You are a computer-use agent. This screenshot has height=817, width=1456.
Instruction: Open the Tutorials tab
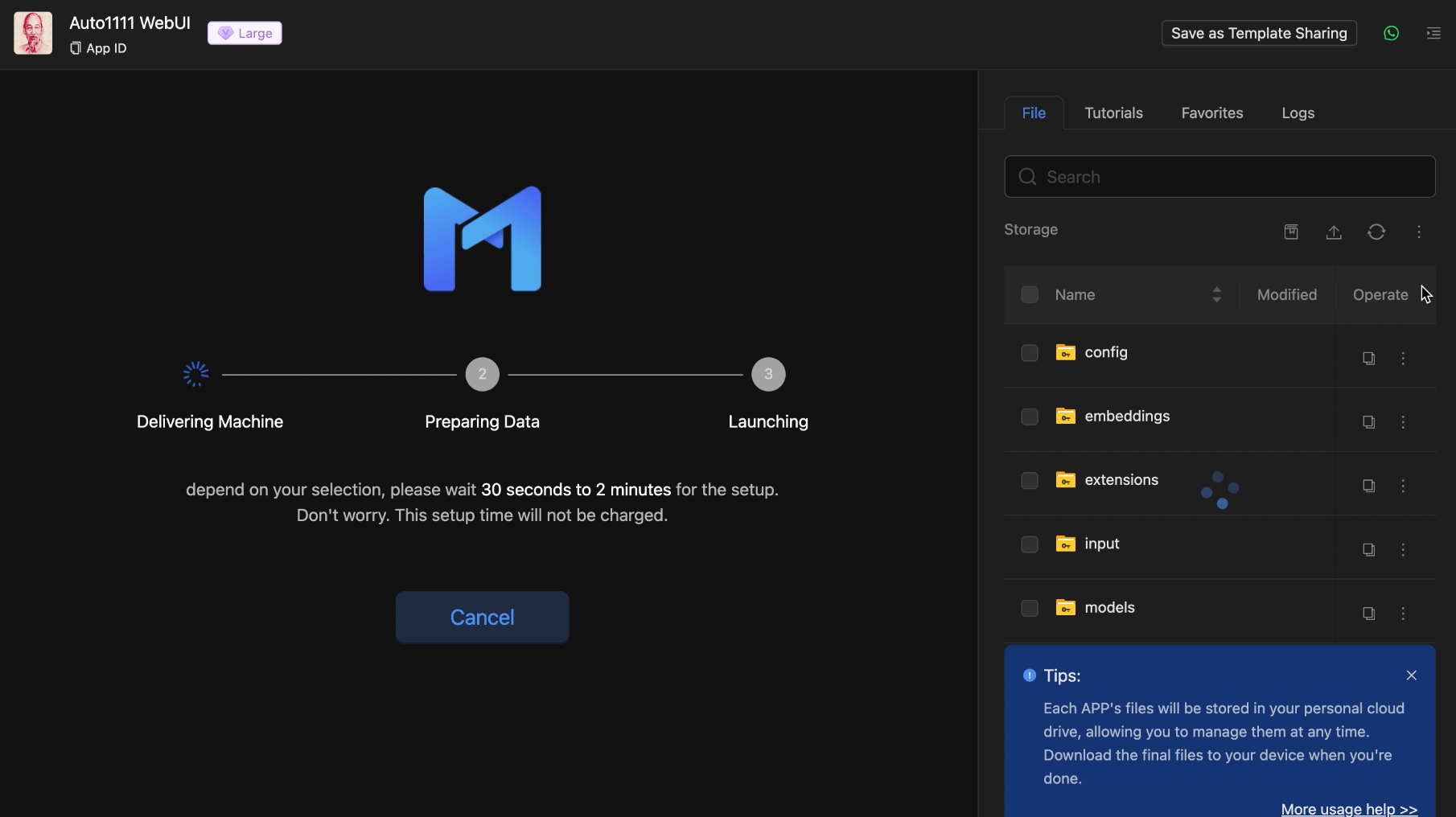coord(1113,113)
